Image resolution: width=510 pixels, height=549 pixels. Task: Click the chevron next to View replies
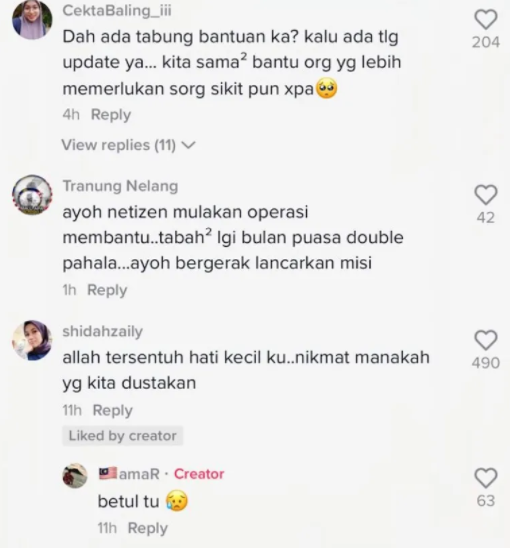tap(189, 145)
